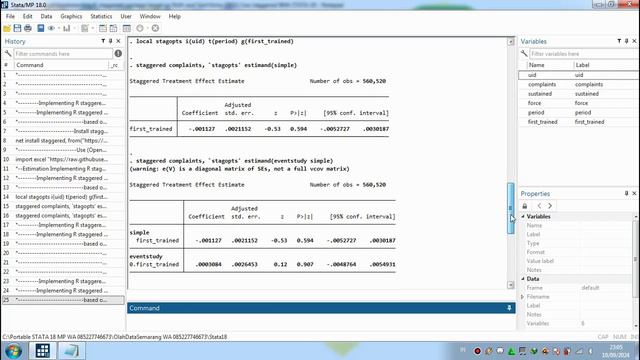Select history row 14 'local stagopts'
Screen dimensions: 640x360
[63, 197]
